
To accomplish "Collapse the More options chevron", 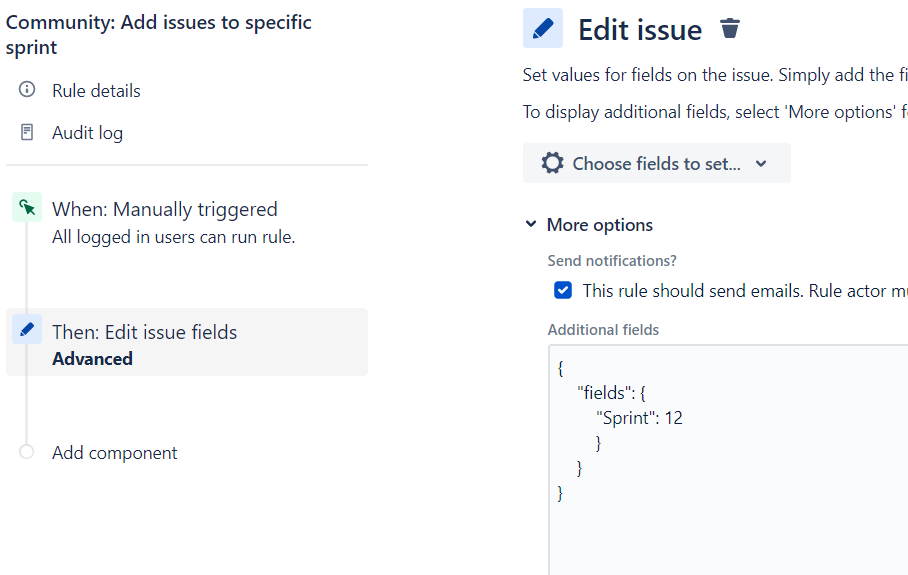I will click(531, 225).
